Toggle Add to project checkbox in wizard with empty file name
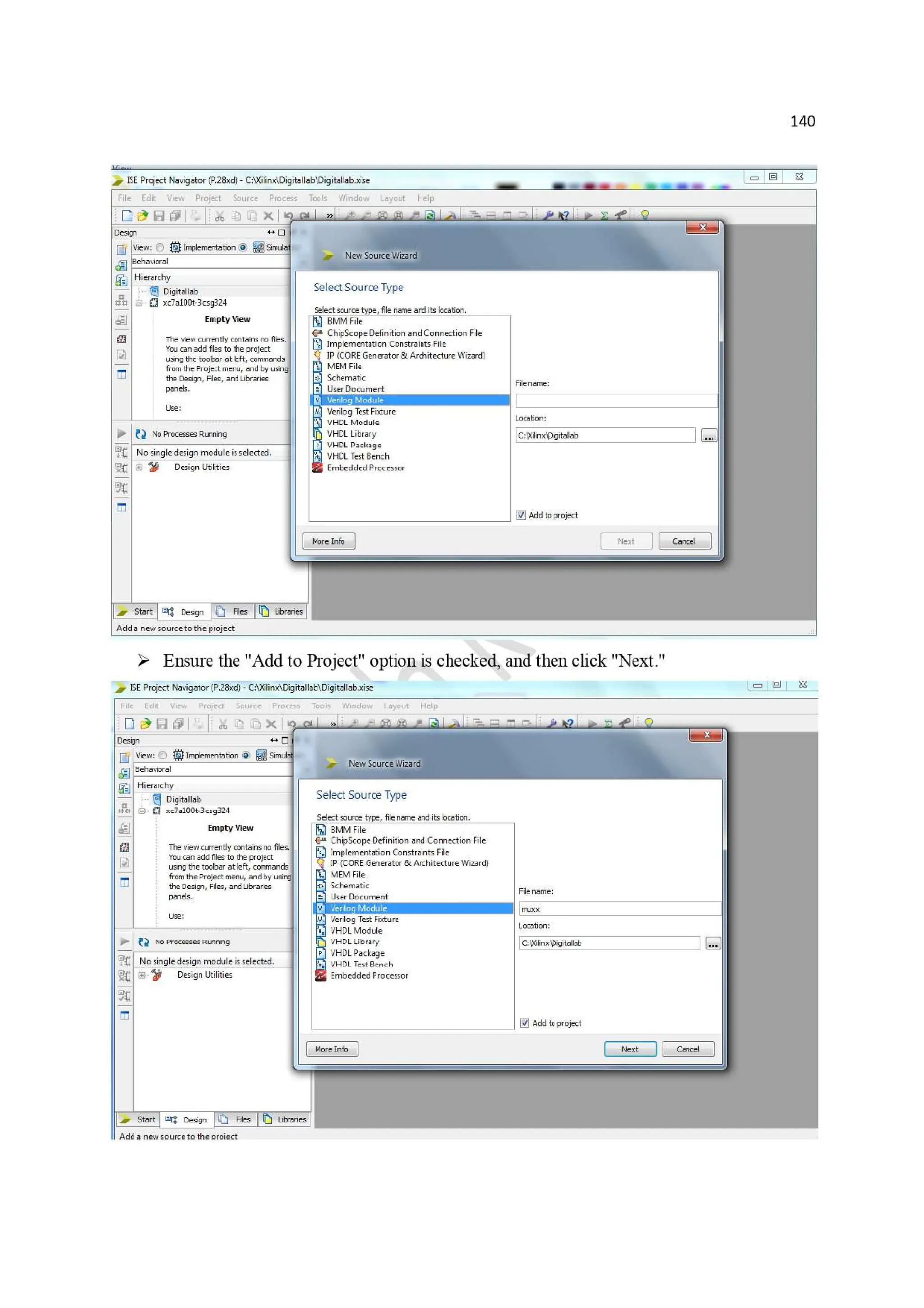The height and width of the screenshot is (1308, 924). 520,515
